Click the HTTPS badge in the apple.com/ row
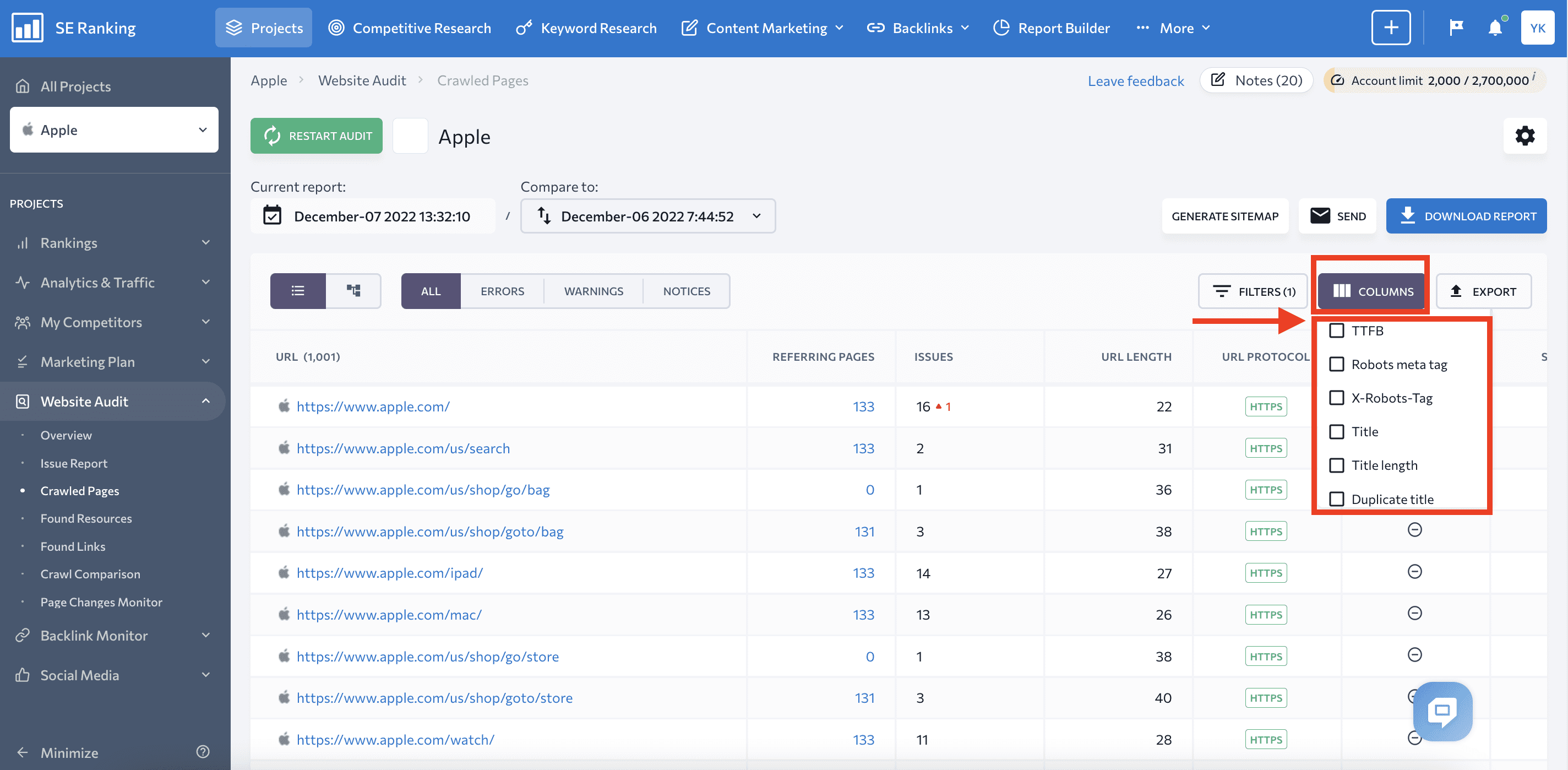 (x=1266, y=406)
